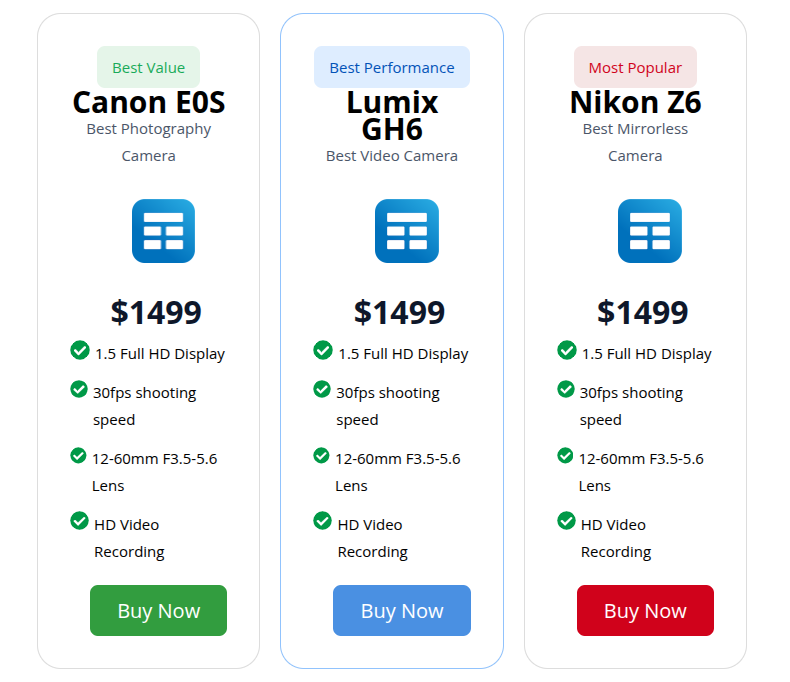This screenshot has width=790, height=682.
Task: Click Canon's HD Video Recording checkmark
Action: (79, 521)
